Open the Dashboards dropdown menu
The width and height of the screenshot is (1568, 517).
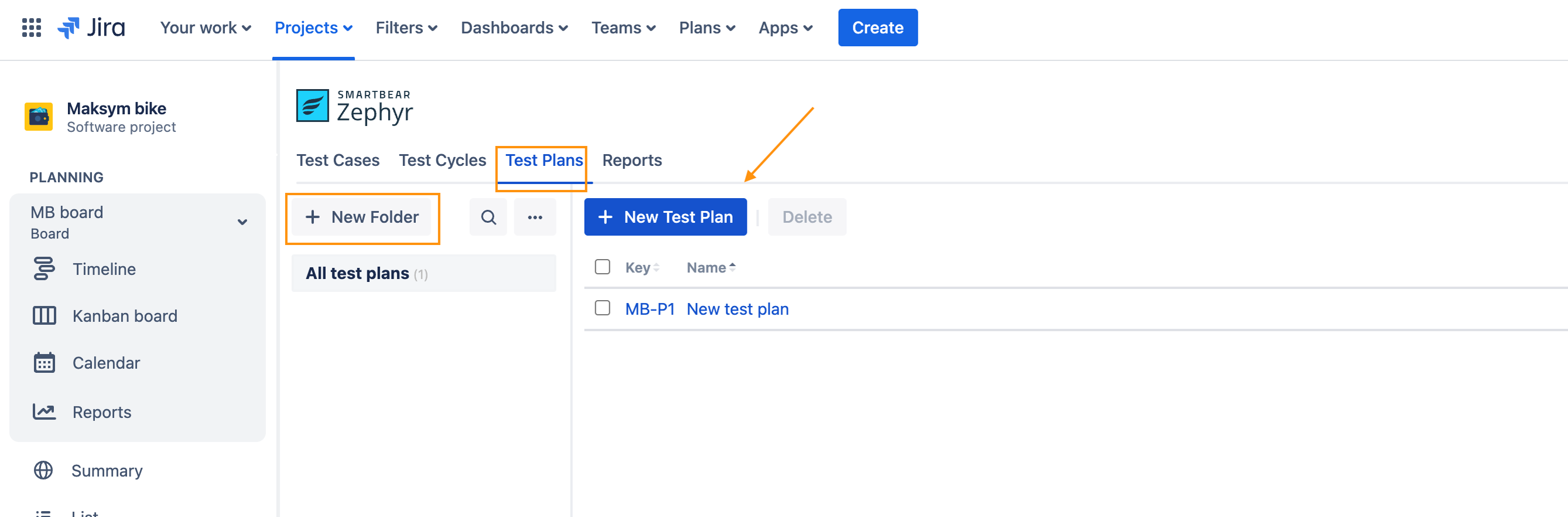pyautogui.click(x=514, y=28)
